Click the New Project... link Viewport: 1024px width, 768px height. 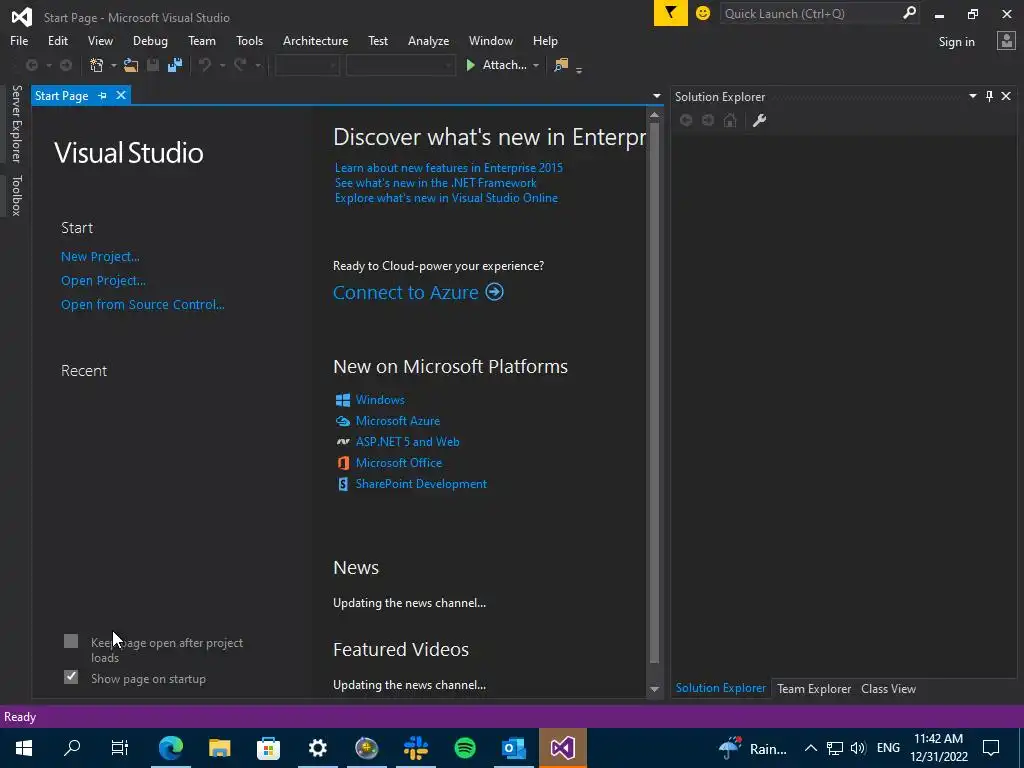[x=100, y=257]
